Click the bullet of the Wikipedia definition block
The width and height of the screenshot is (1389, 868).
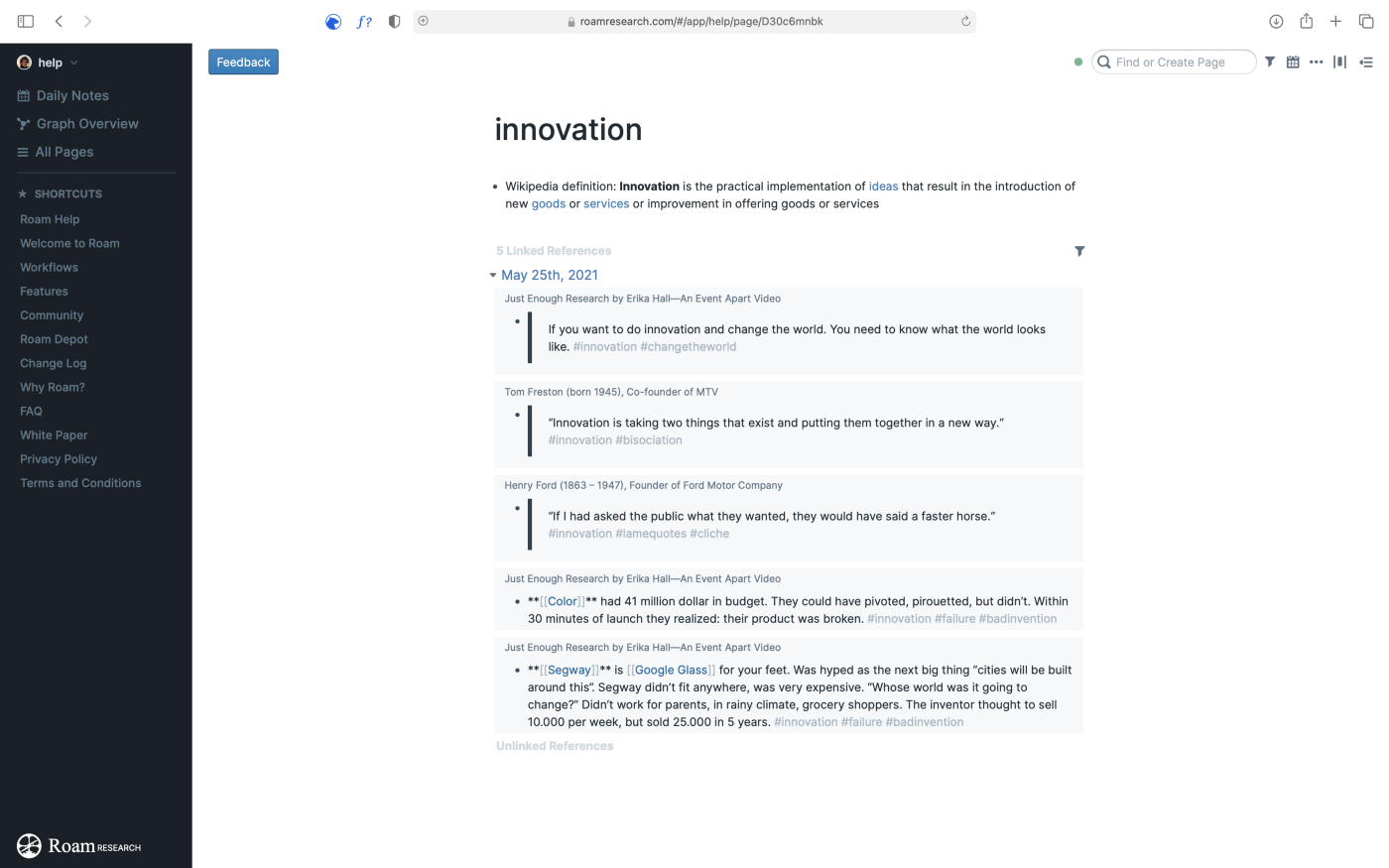[x=495, y=186]
